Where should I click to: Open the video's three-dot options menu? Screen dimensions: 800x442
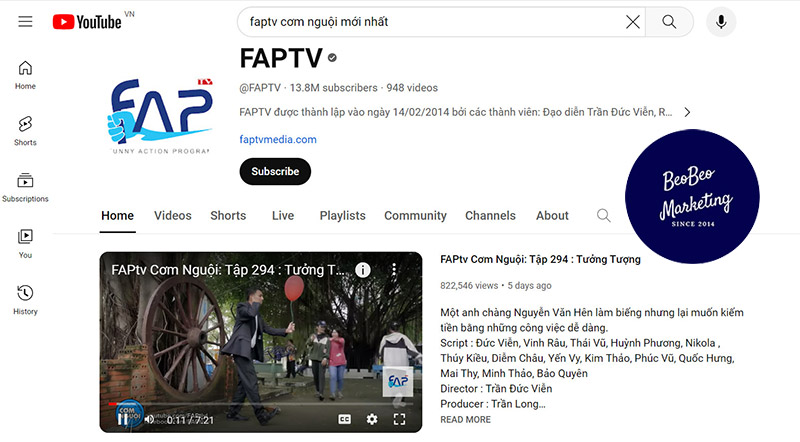(394, 270)
